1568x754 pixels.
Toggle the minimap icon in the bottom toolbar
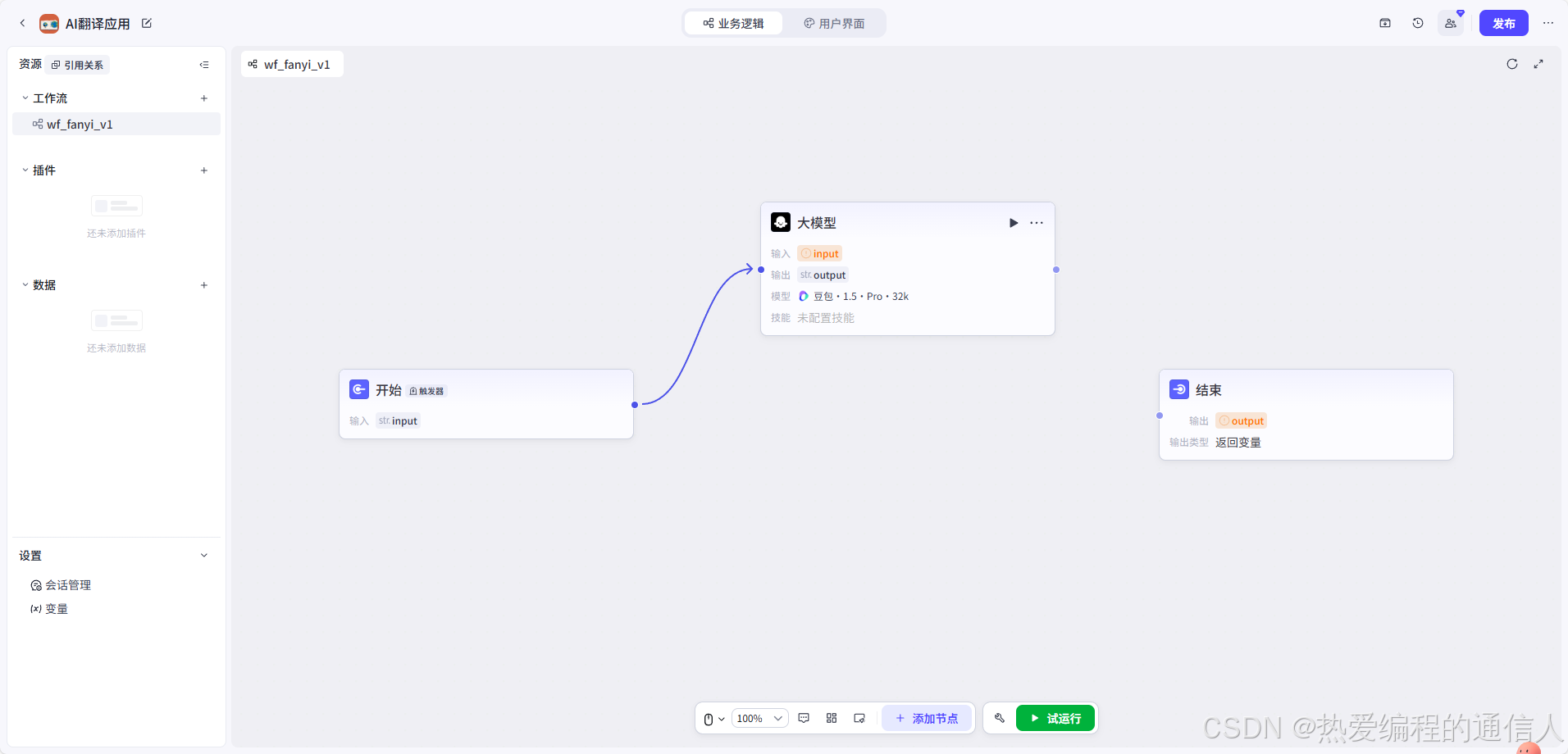coord(859,719)
